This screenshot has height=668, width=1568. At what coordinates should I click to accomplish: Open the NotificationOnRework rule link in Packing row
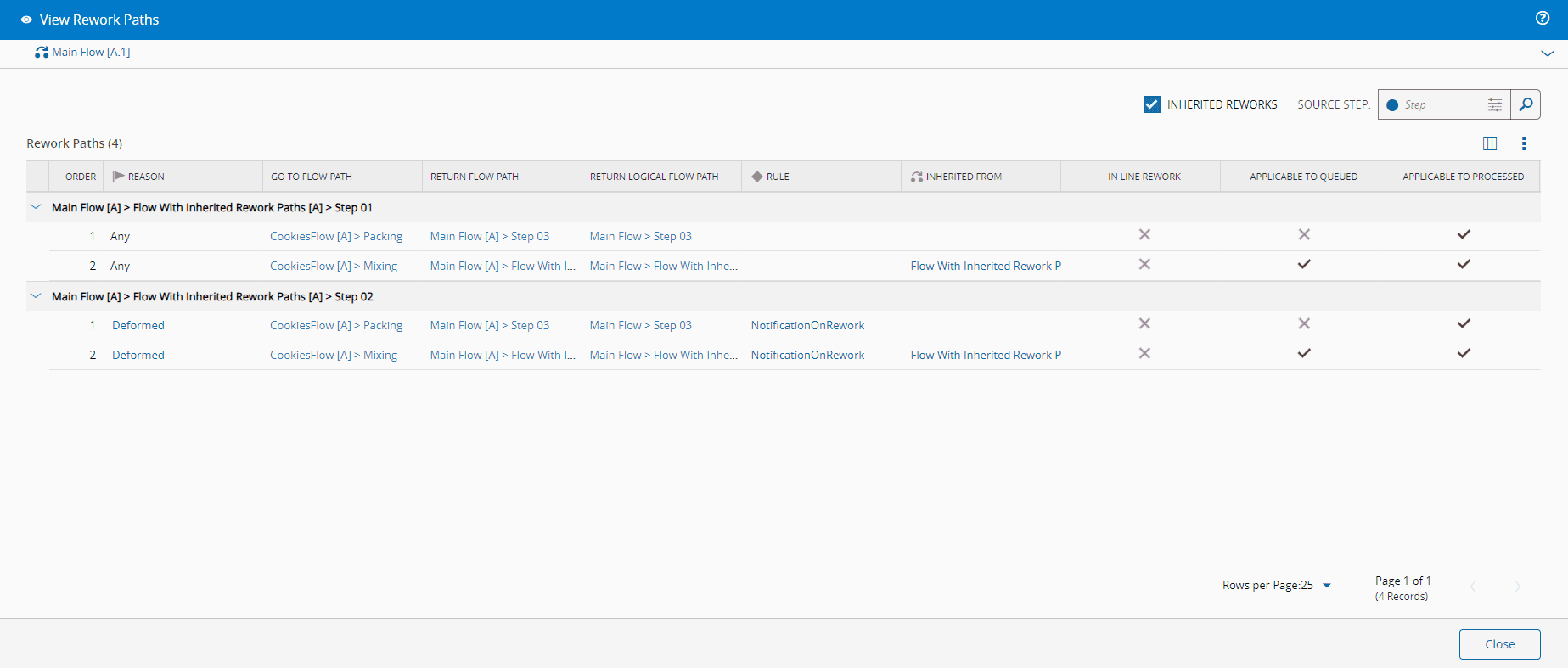click(x=807, y=325)
